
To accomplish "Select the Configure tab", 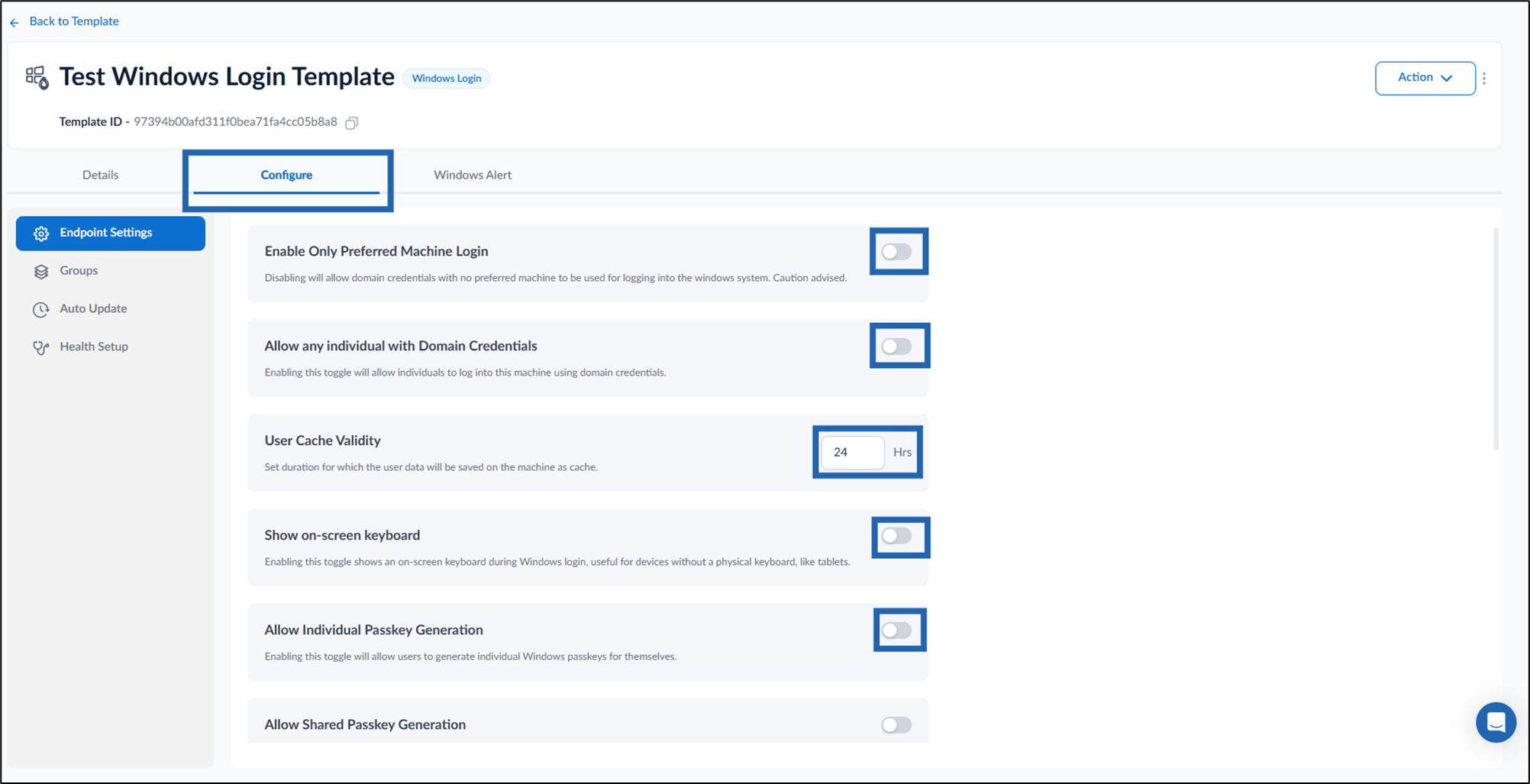I will click(286, 175).
